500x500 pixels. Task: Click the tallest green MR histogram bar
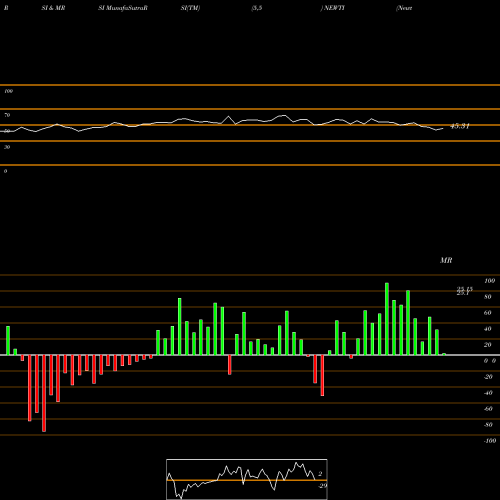click(387, 319)
